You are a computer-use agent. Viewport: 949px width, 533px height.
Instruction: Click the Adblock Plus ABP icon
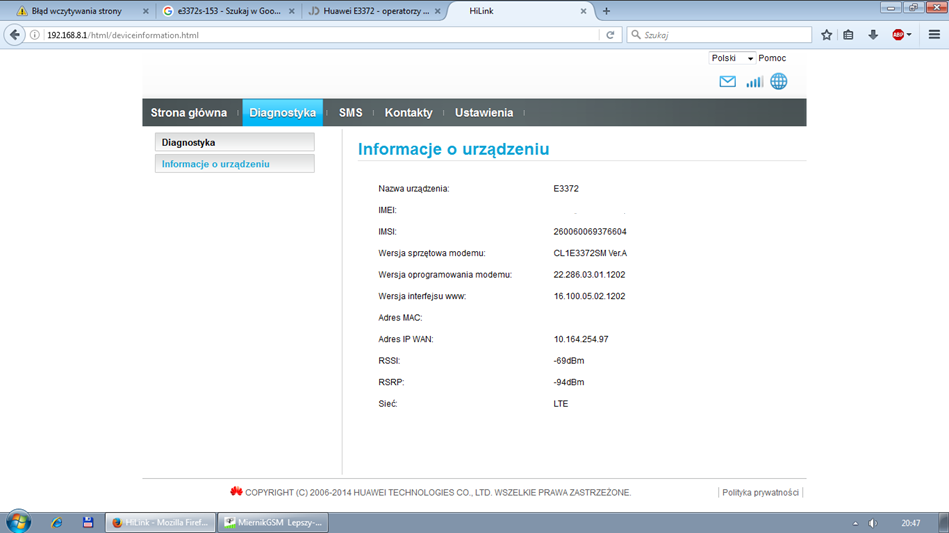point(898,35)
